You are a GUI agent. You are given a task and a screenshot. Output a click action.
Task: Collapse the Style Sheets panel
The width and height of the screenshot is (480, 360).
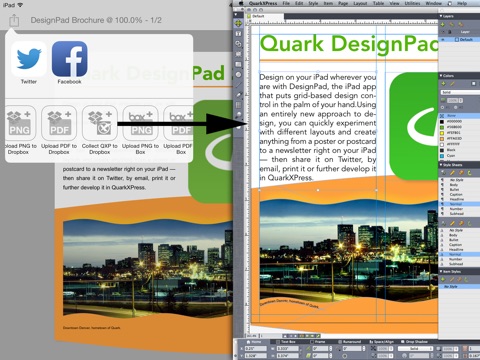coord(441,165)
